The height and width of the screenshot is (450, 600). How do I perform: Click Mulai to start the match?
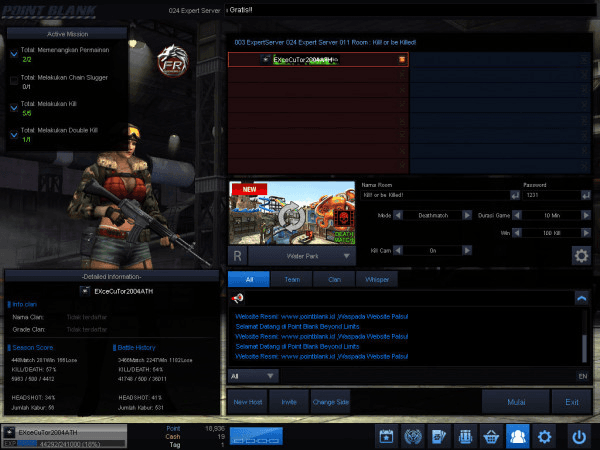coord(516,402)
